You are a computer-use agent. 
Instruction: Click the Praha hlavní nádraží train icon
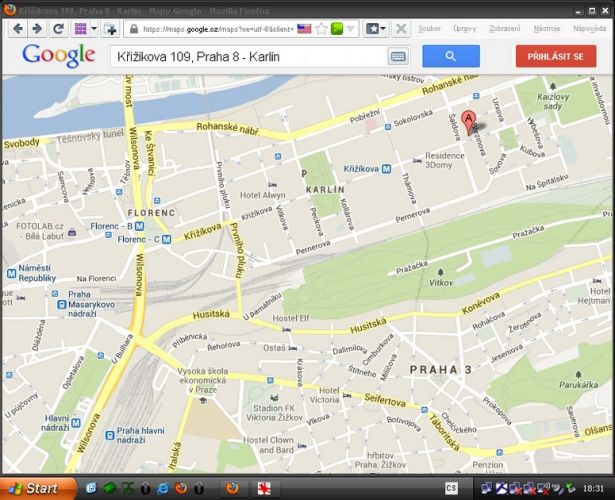tap(110, 435)
